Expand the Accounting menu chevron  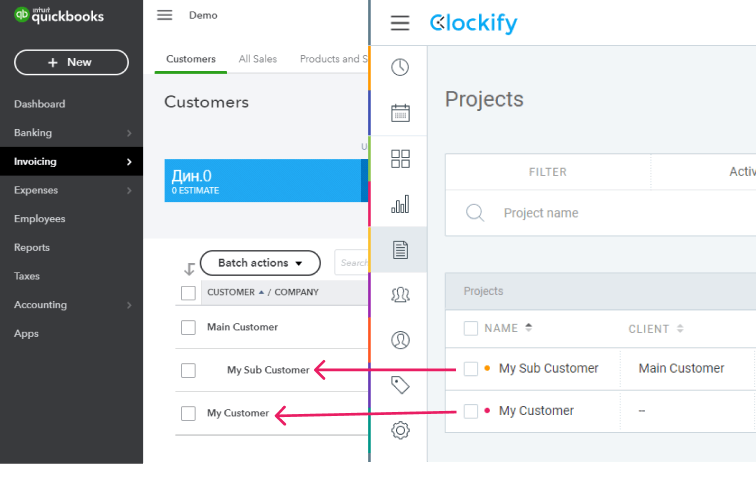[x=129, y=305]
